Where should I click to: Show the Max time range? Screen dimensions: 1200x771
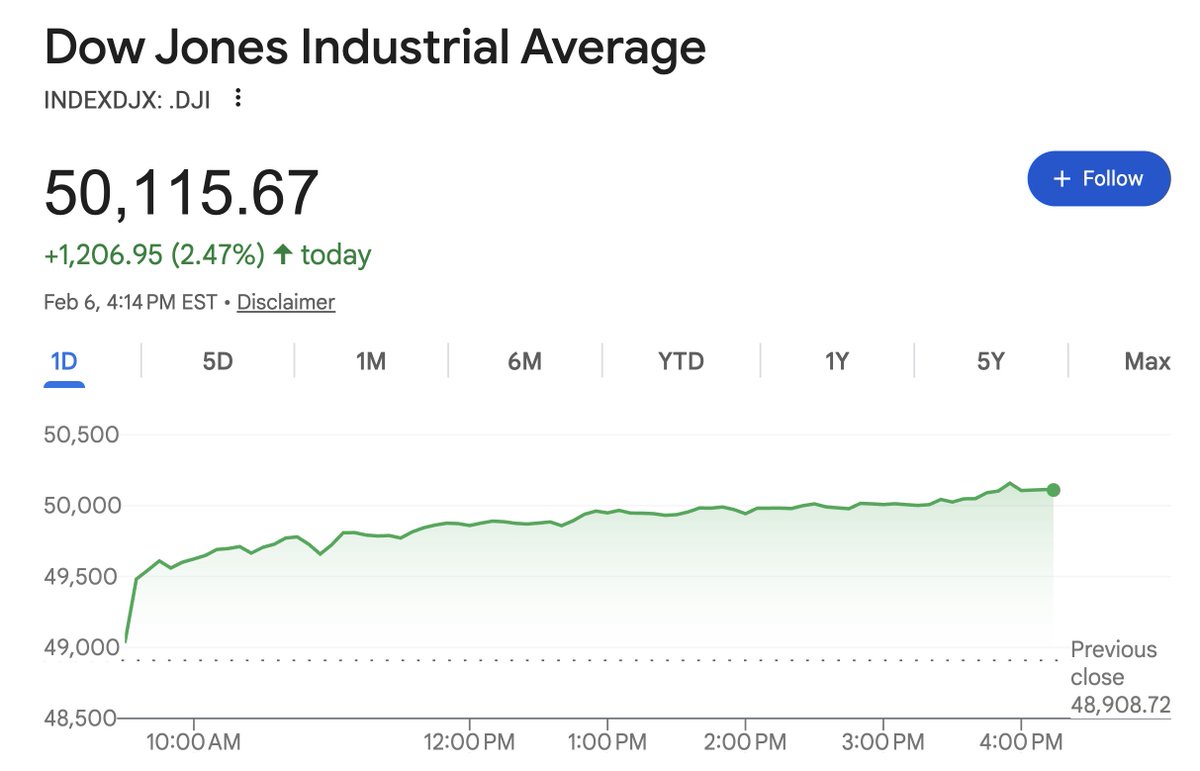point(1147,361)
